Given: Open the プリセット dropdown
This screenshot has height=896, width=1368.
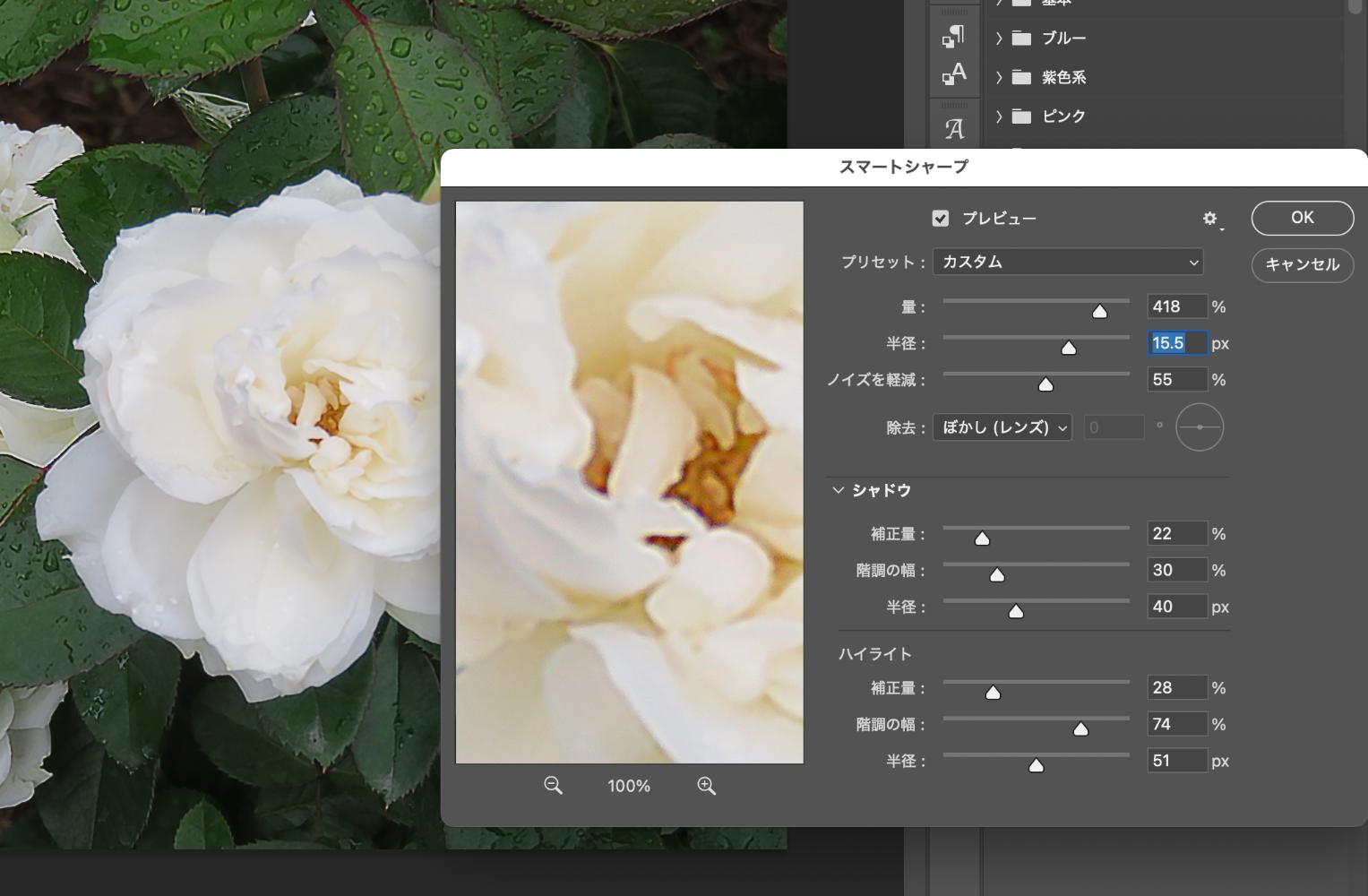Looking at the screenshot, I should (1067, 262).
